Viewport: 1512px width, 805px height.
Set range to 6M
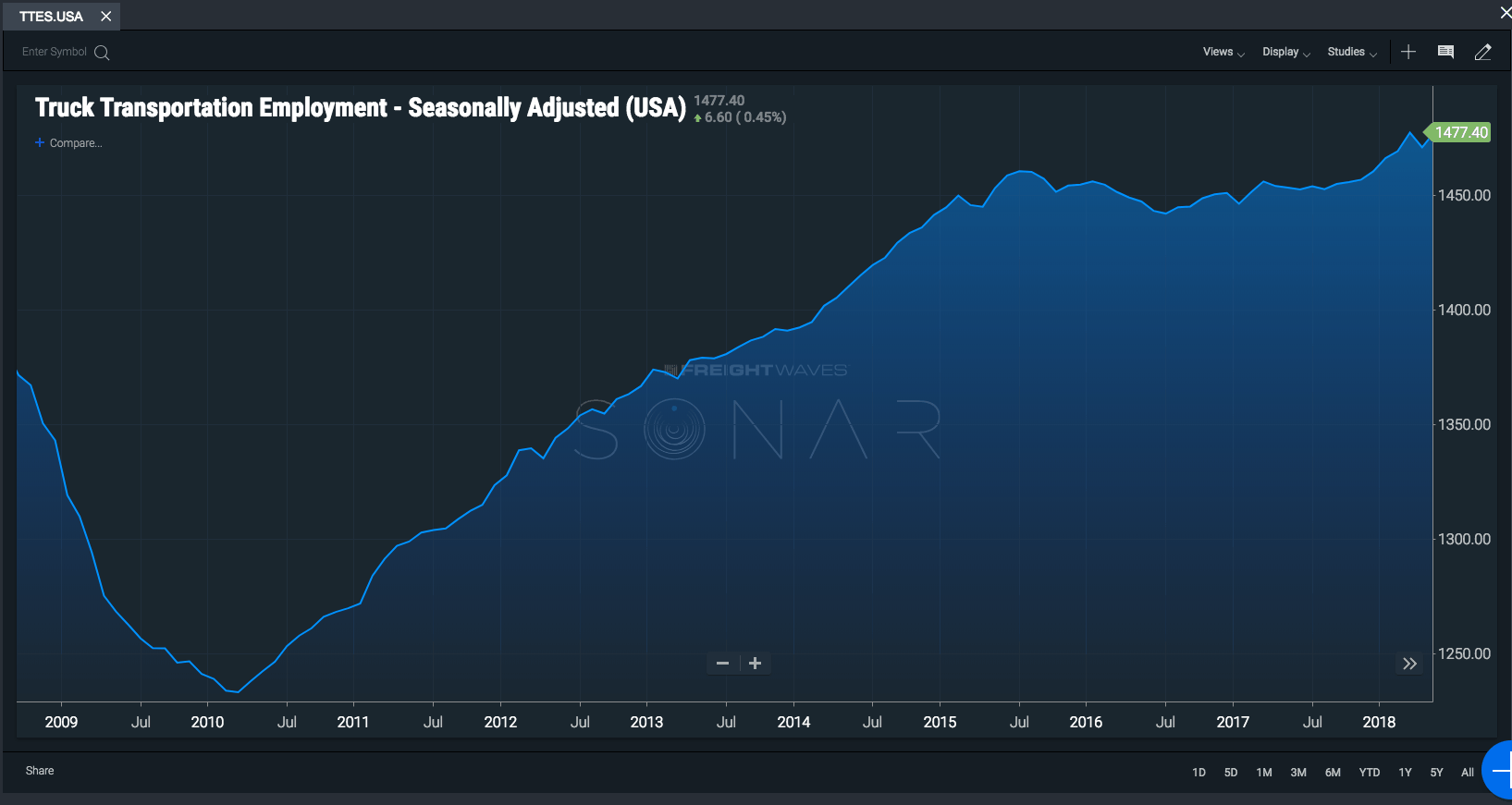[1333, 773]
